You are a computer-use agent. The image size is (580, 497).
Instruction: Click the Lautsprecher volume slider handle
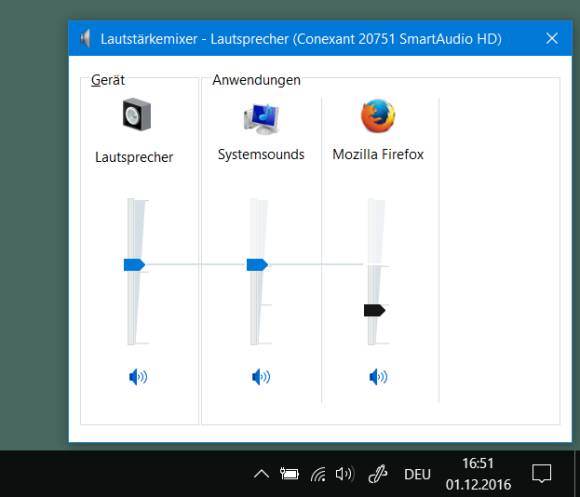point(134,265)
